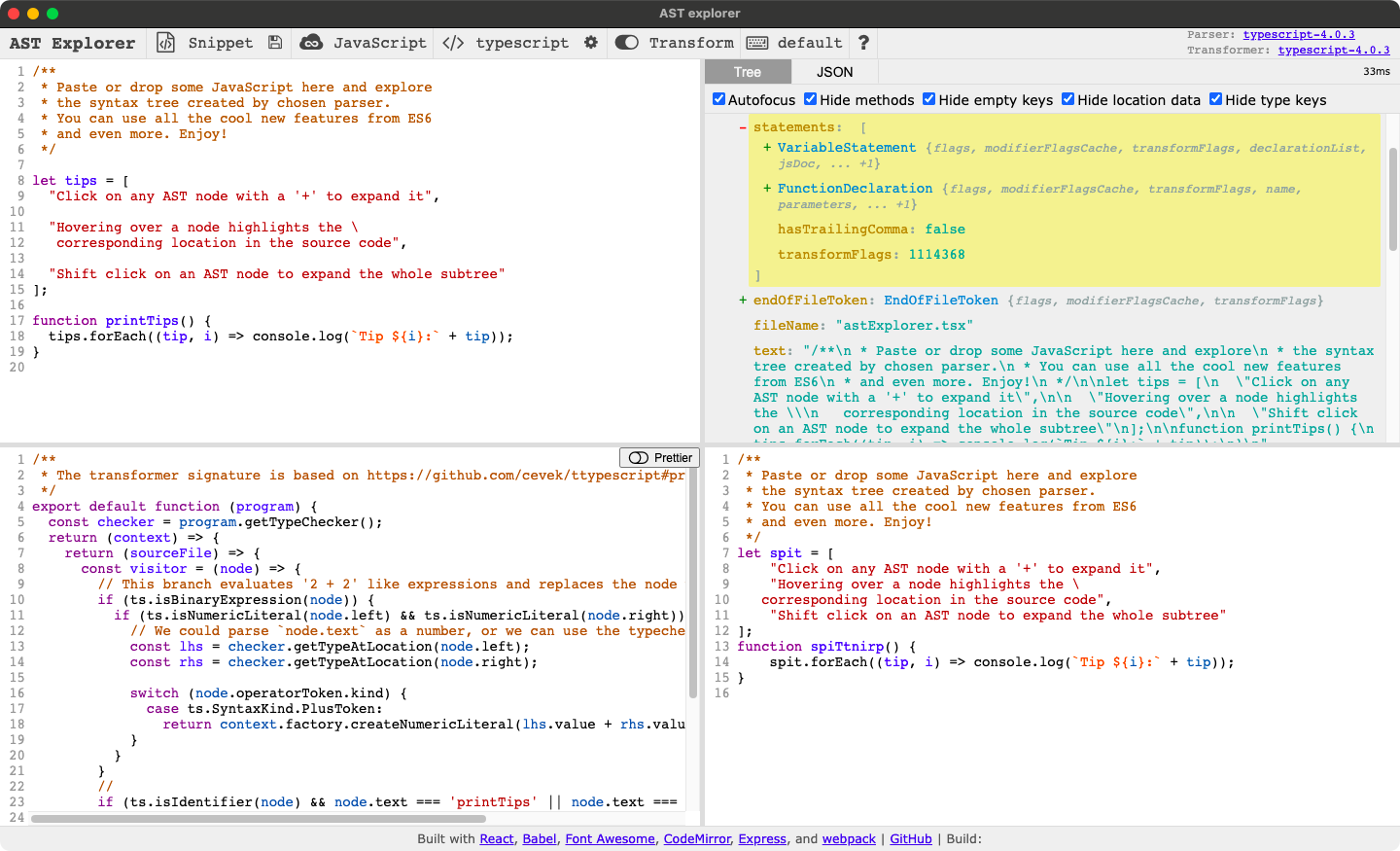Viewport: 1400px width, 851px height.
Task: Click 'let tips = [' source line
Action: click(81, 181)
